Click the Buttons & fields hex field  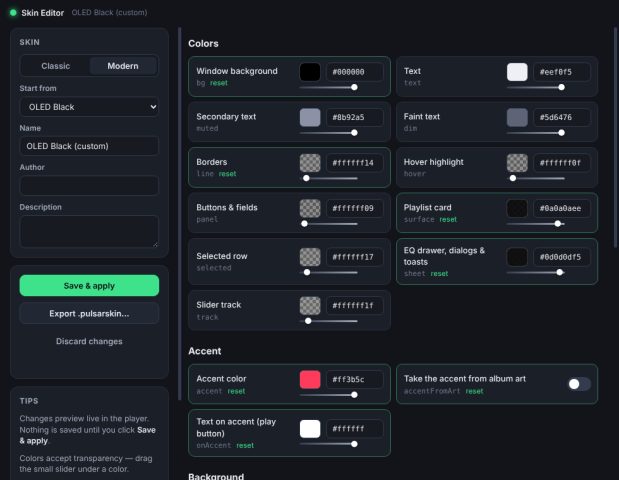355,208
